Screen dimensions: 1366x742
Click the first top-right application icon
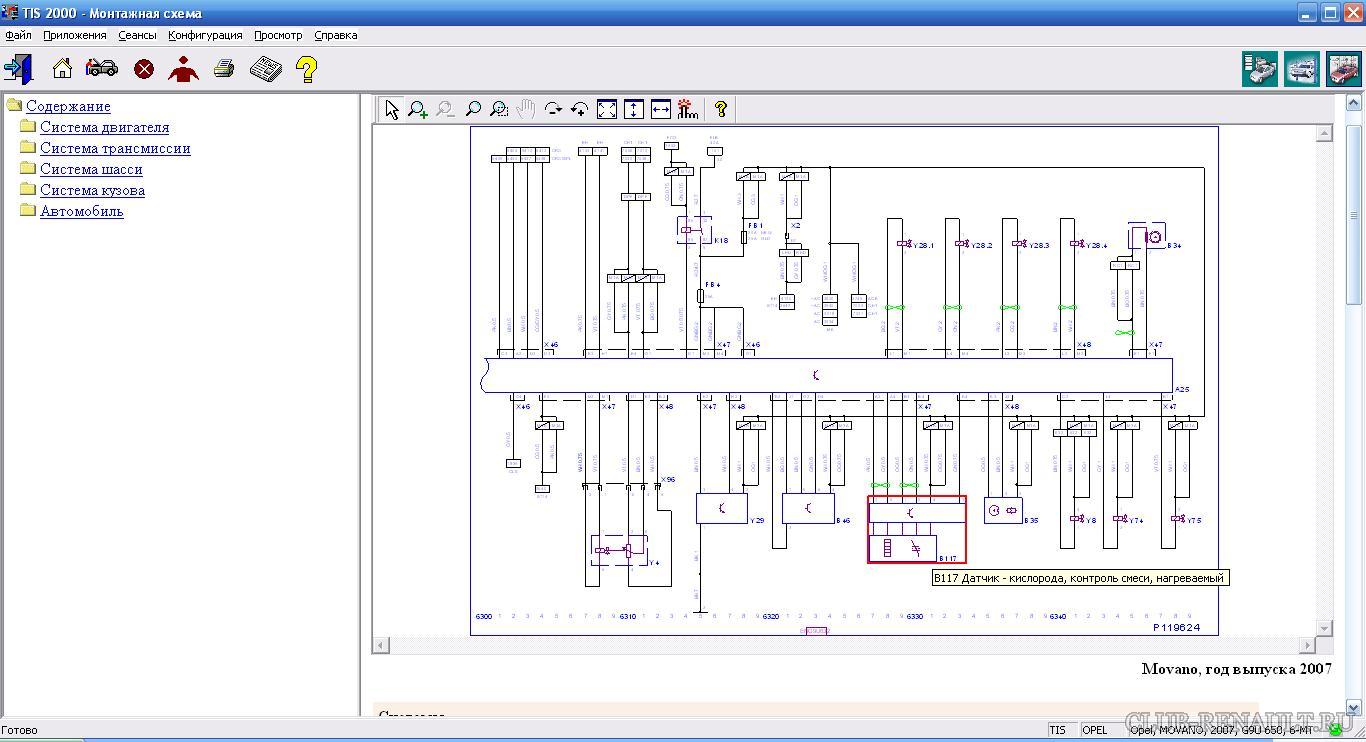(x=1260, y=69)
